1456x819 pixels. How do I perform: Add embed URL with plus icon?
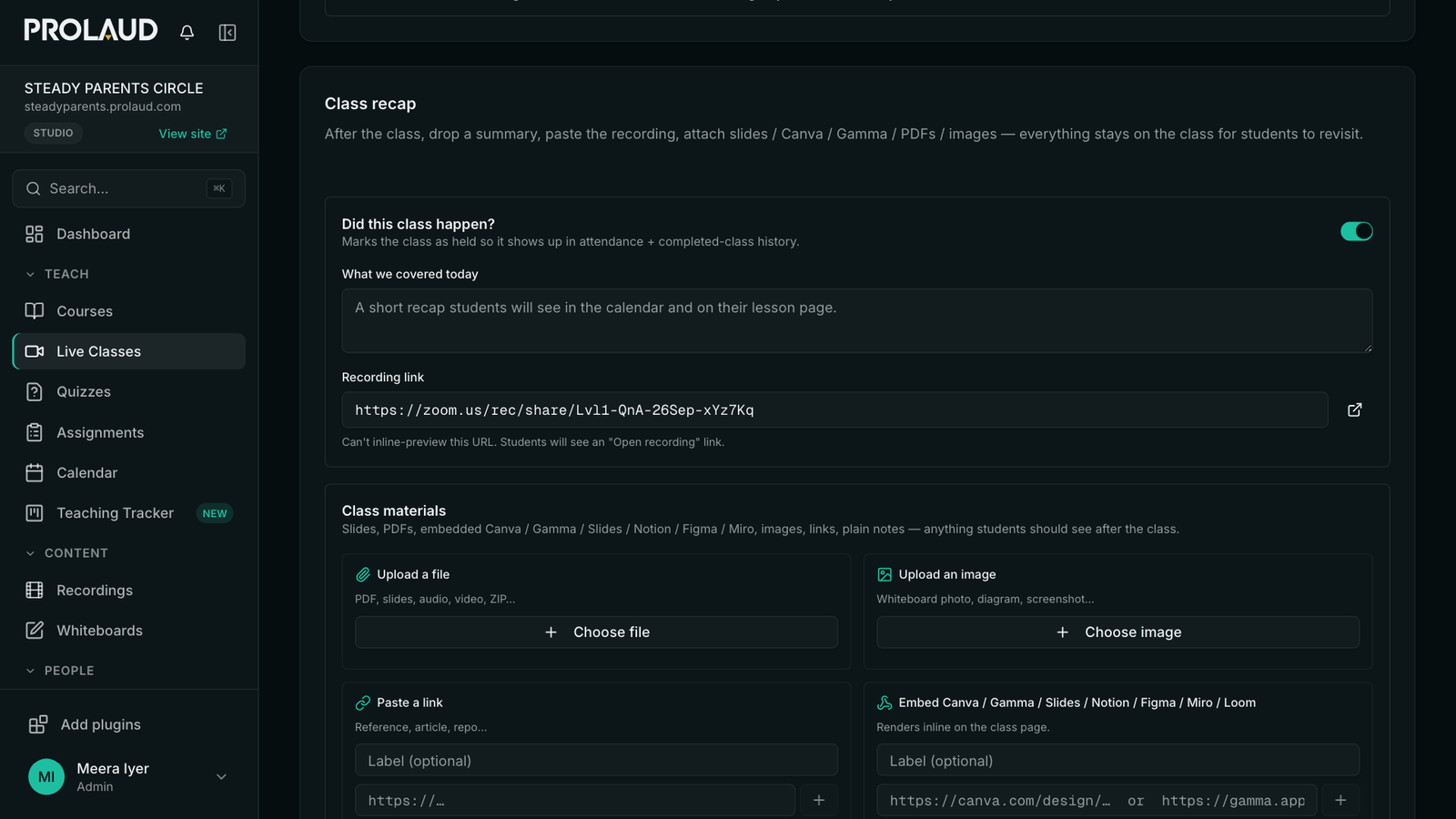(1340, 800)
